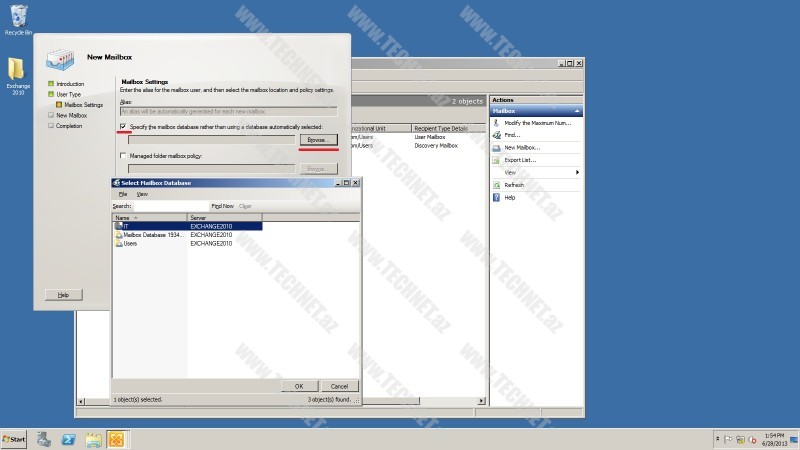Sort by the Server column header
The height and width of the screenshot is (450, 800).
point(224,217)
